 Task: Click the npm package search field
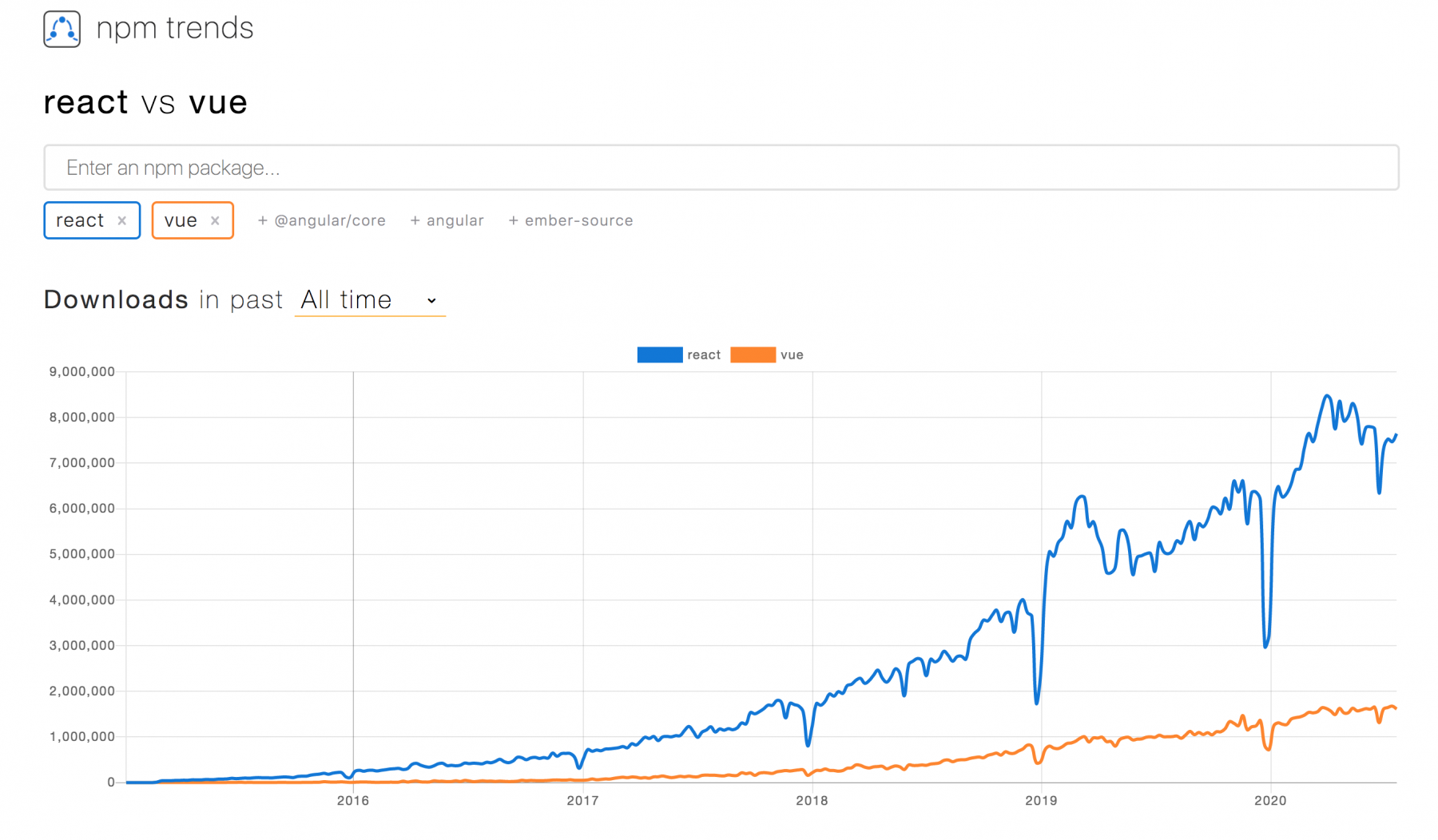[721, 168]
